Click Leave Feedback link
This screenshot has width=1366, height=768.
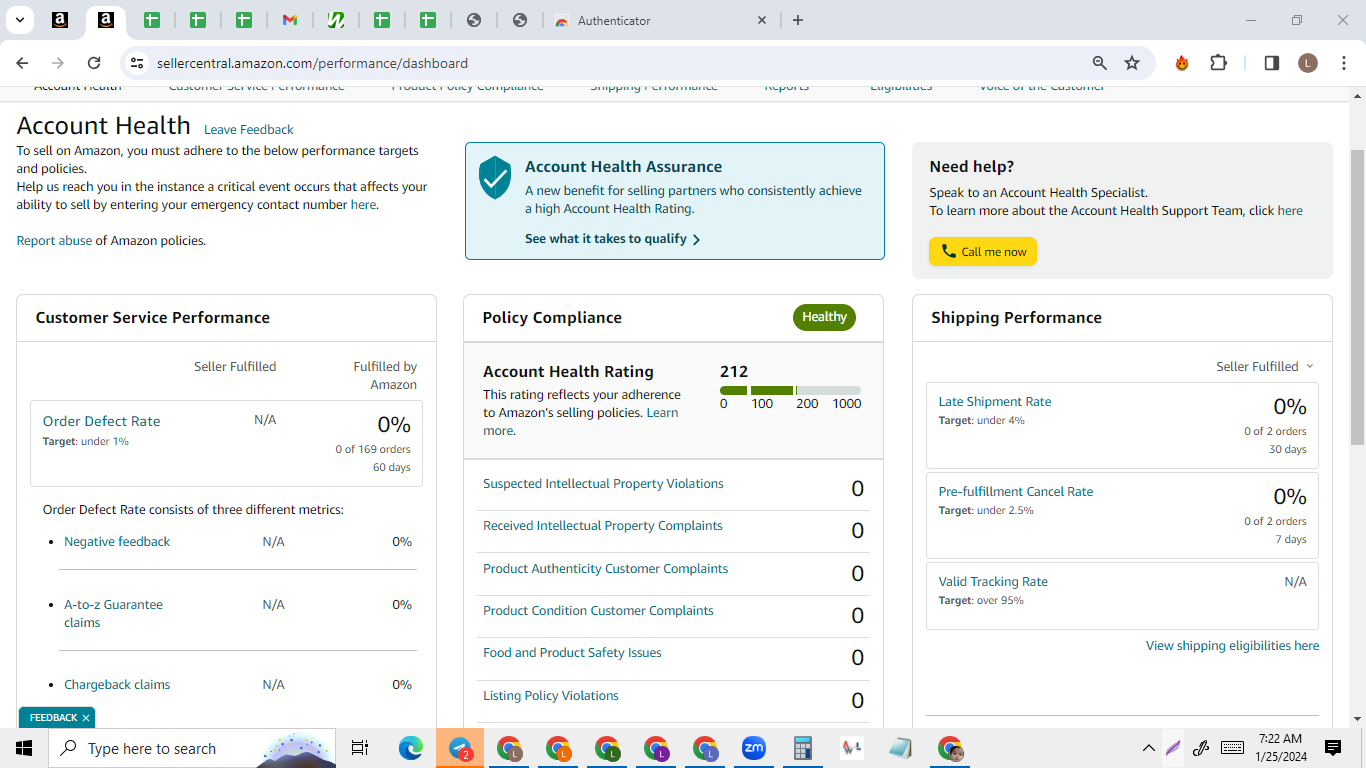[249, 130]
